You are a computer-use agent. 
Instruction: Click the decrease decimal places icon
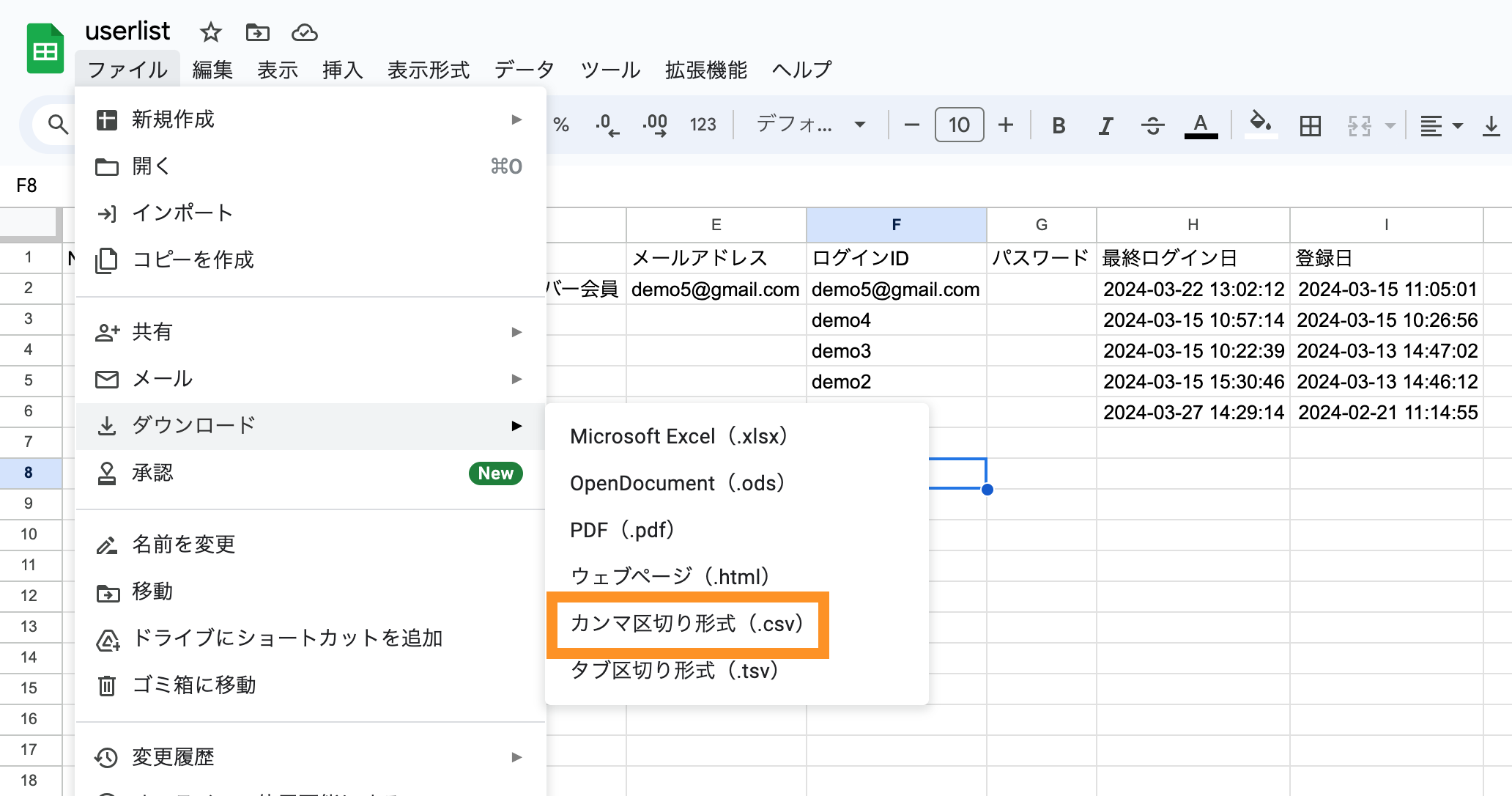pyautogui.click(x=607, y=125)
